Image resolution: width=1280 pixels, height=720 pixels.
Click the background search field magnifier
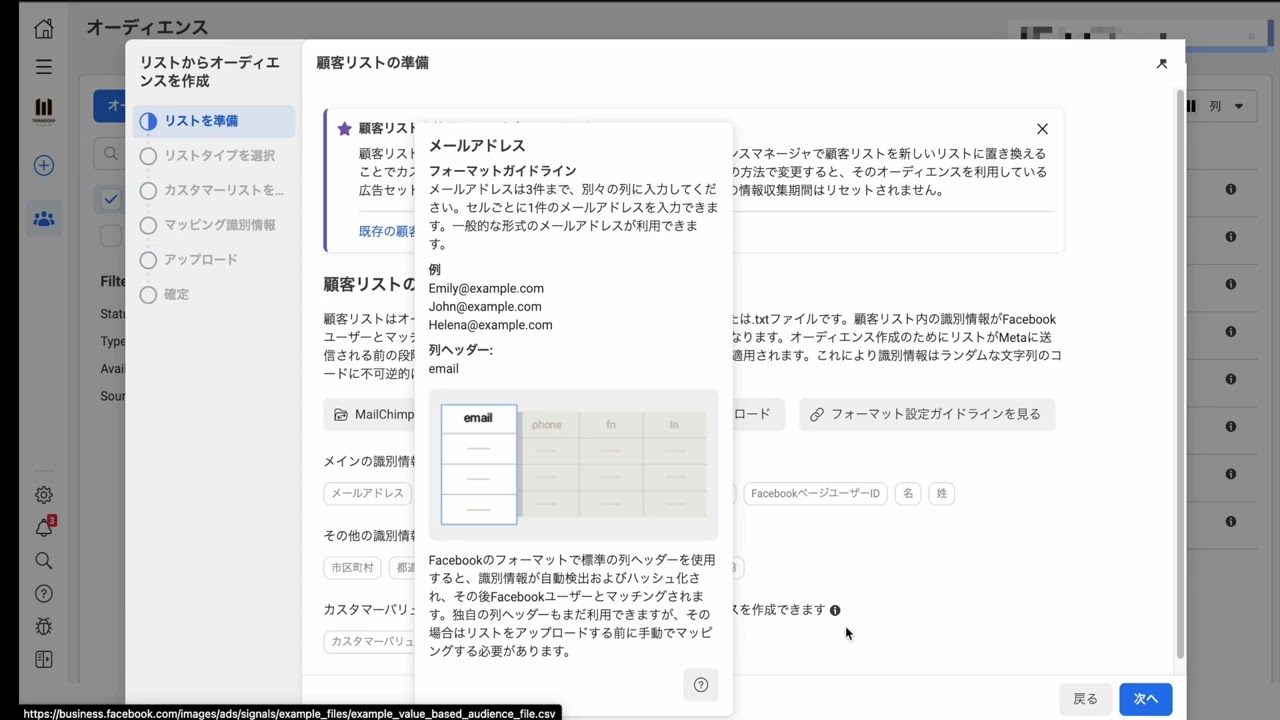point(110,154)
